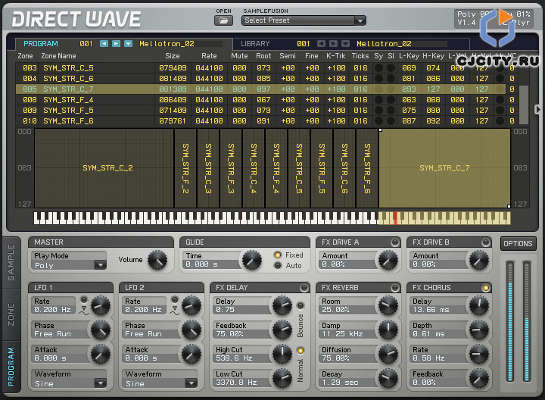Select Normal delay mode
The width and height of the screenshot is (545, 400).
(x=300, y=350)
